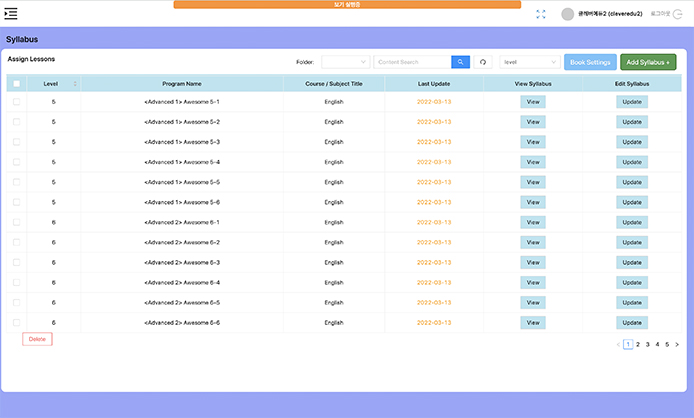Check the Awesome 6-3 row checkbox
This screenshot has width=694, height=418.
pyautogui.click(x=17, y=263)
